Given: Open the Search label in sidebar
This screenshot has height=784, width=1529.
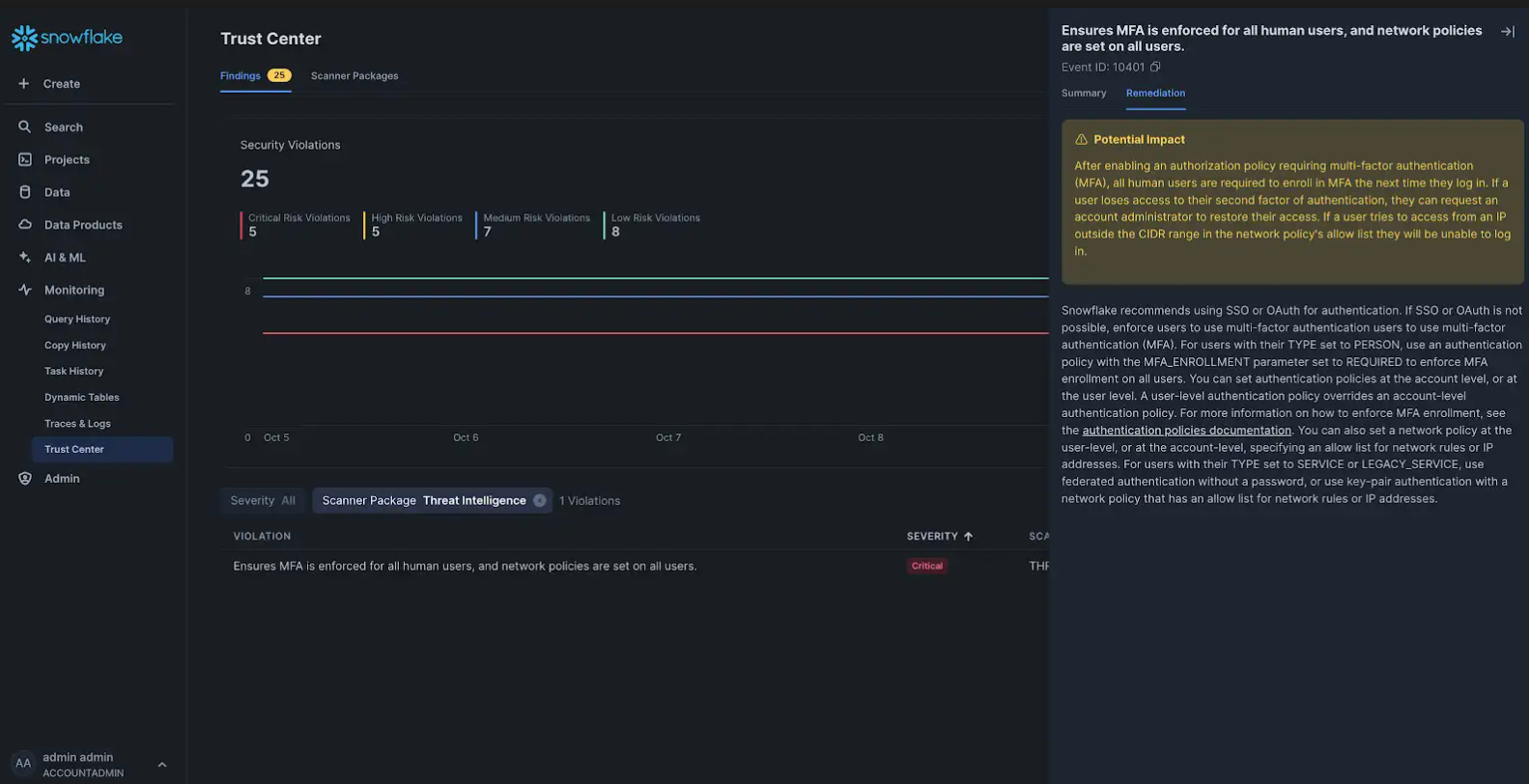Looking at the screenshot, I should click(64, 126).
